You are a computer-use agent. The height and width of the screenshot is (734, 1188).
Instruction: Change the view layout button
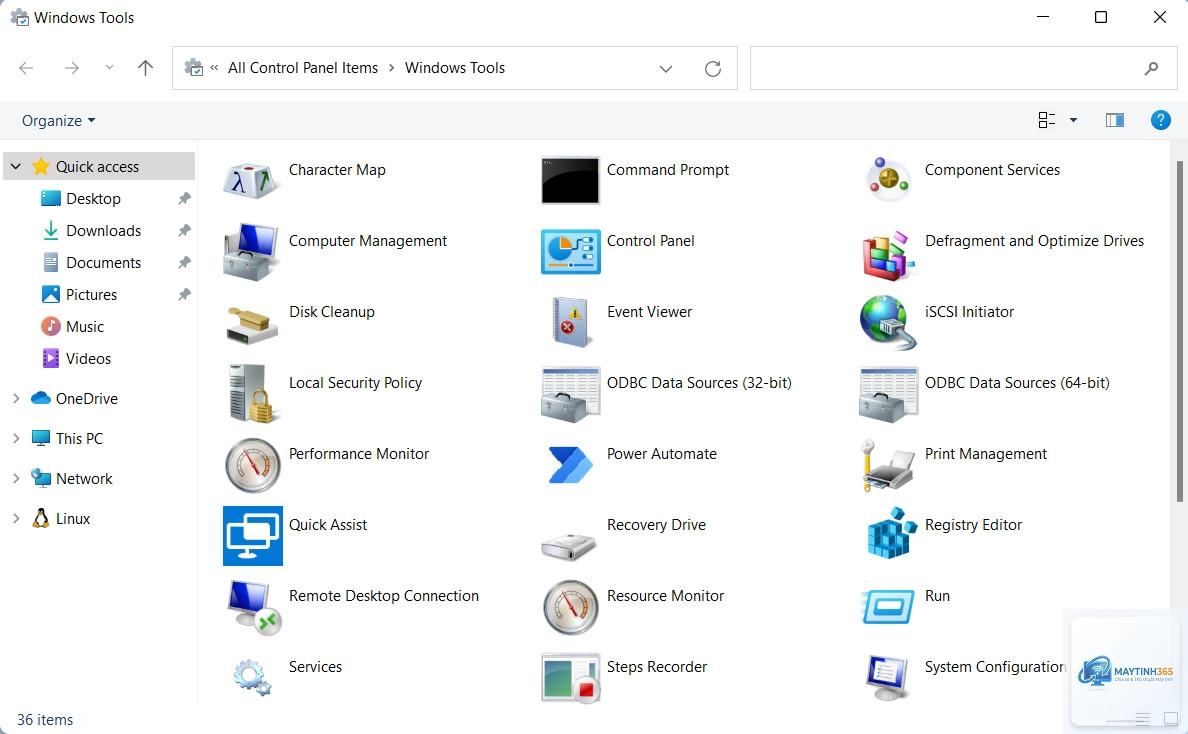pos(1047,120)
